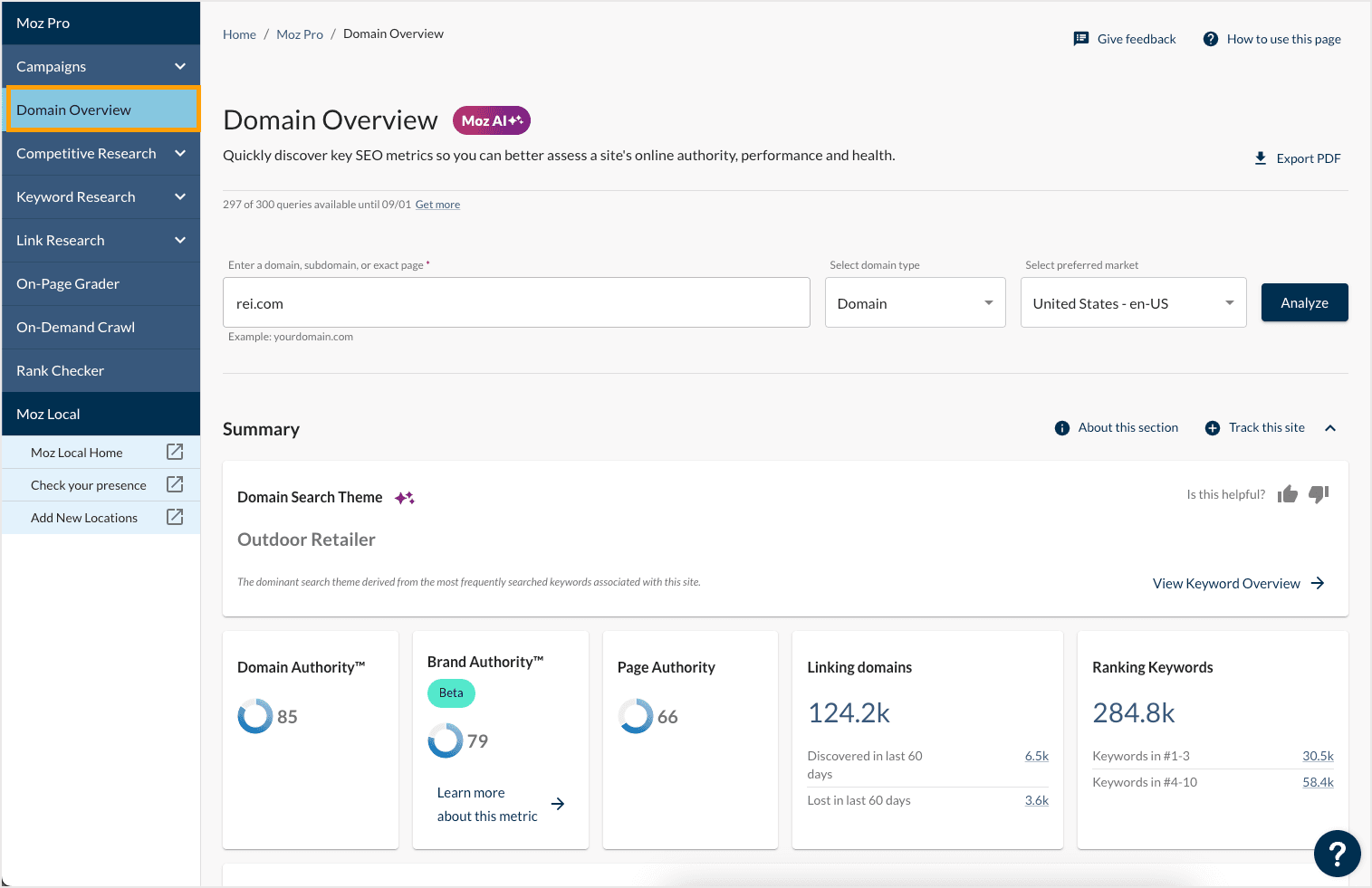Open On-Page Grader from sidebar
The height and width of the screenshot is (888, 1372).
coord(68,283)
